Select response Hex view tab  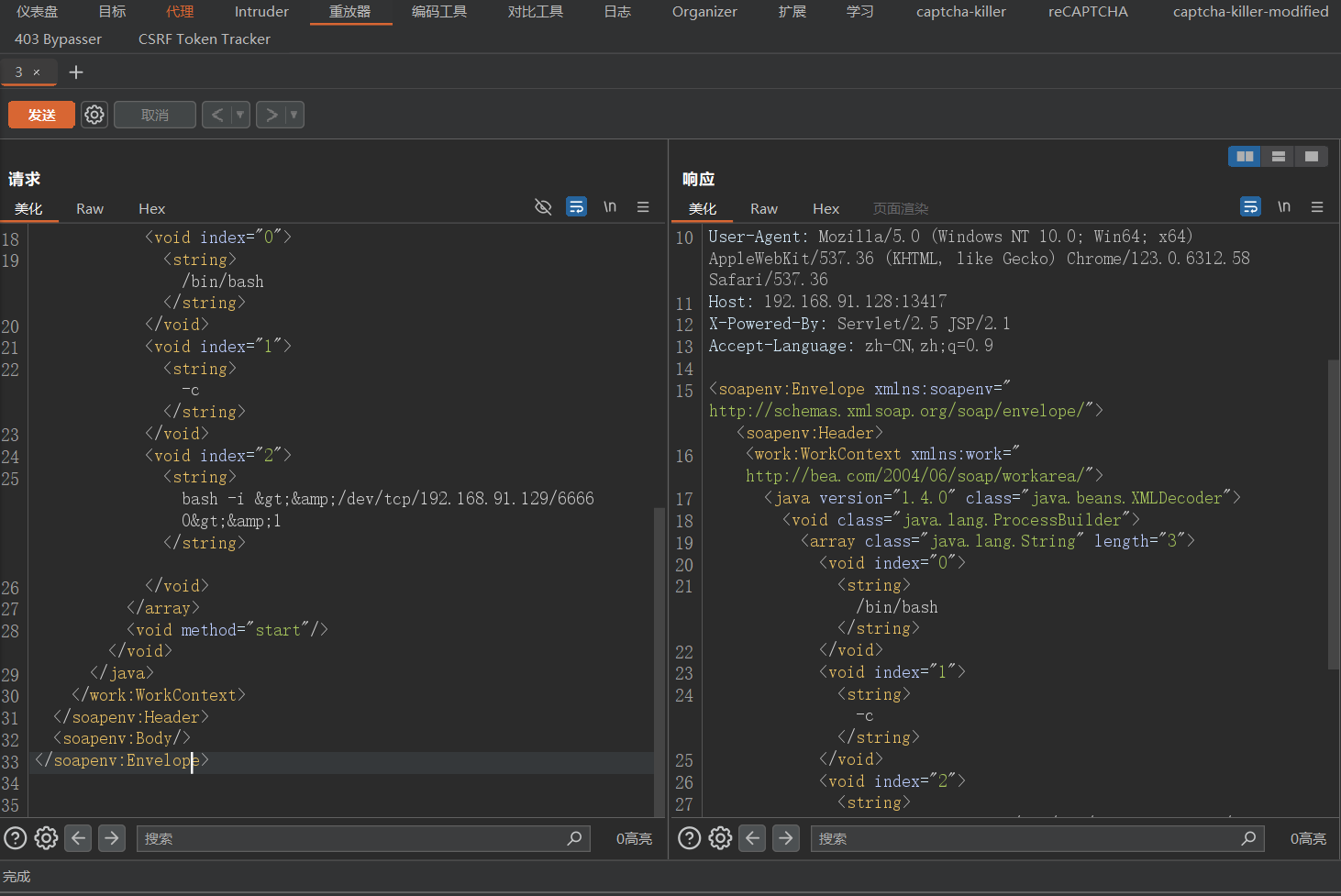click(x=826, y=209)
